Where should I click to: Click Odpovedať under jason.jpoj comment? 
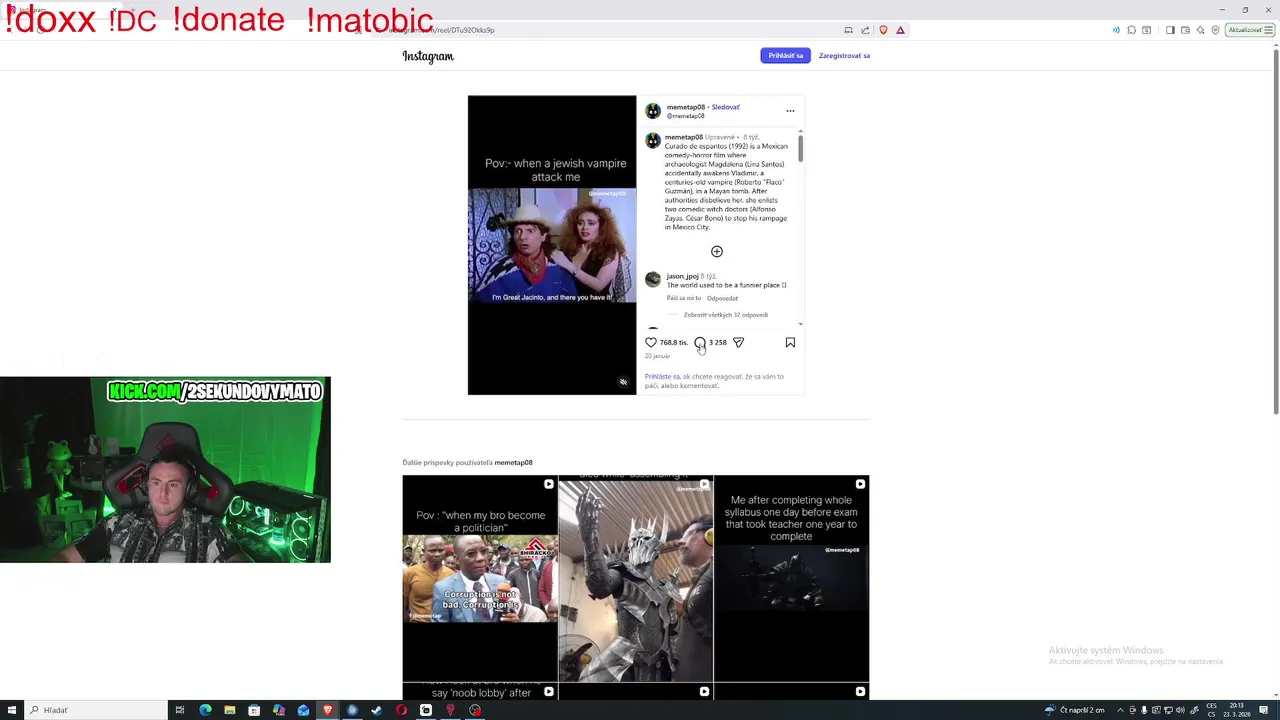click(722, 298)
